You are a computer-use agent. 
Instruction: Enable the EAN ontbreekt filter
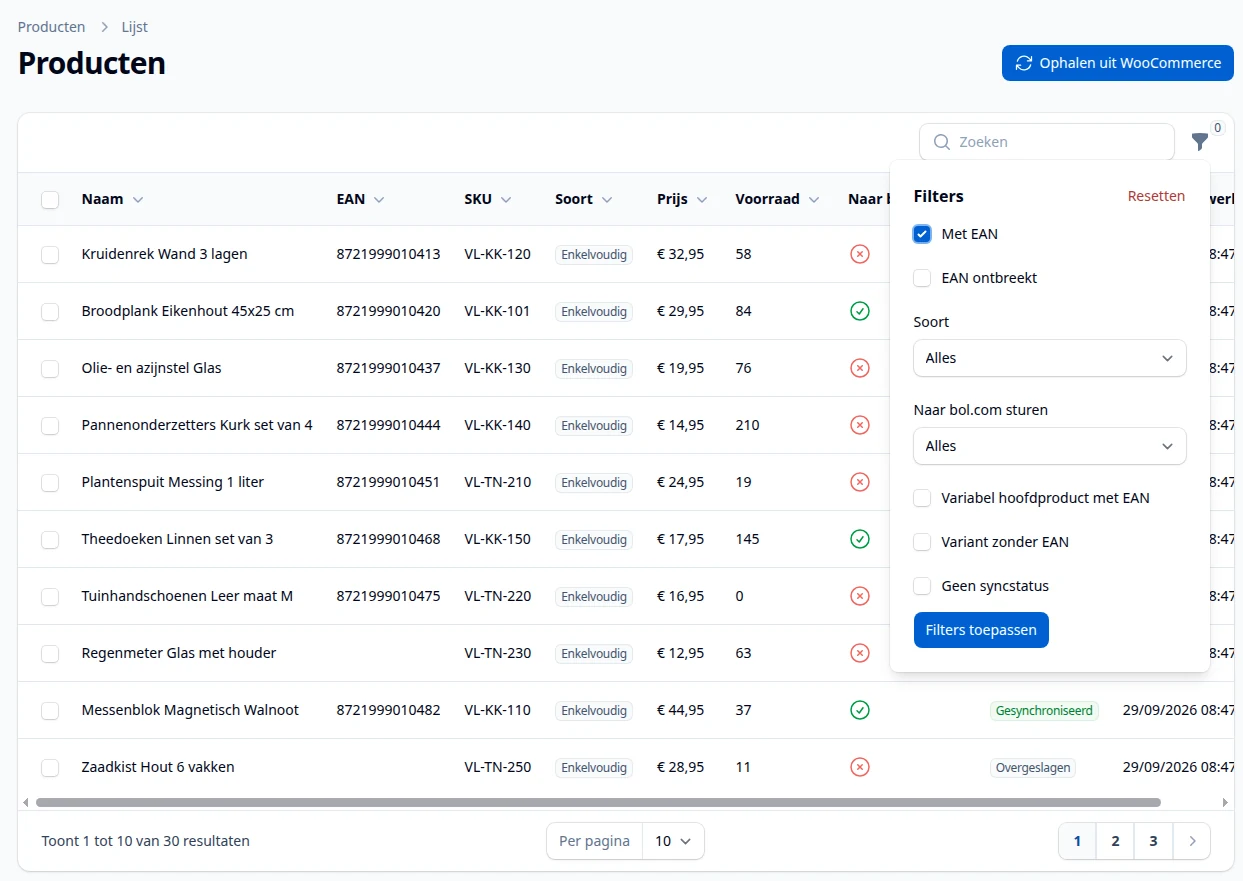[922, 278]
